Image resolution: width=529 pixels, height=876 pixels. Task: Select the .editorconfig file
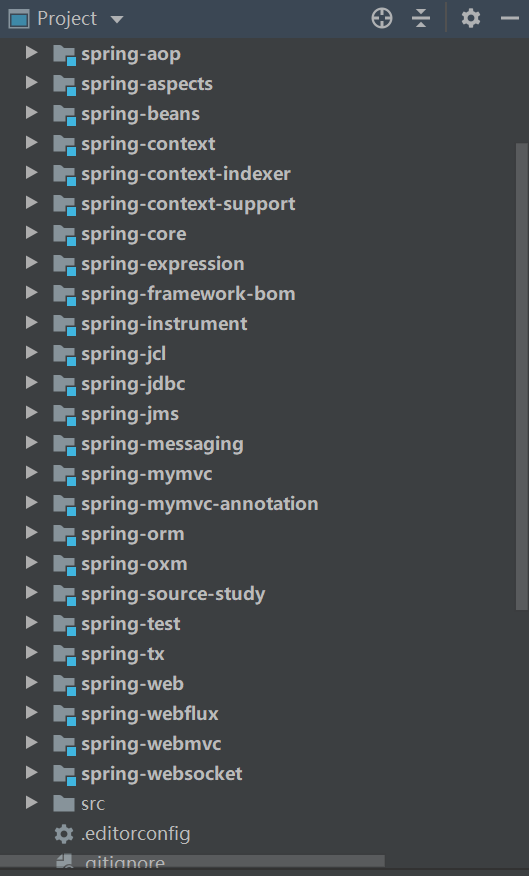pyautogui.click(x=136, y=834)
